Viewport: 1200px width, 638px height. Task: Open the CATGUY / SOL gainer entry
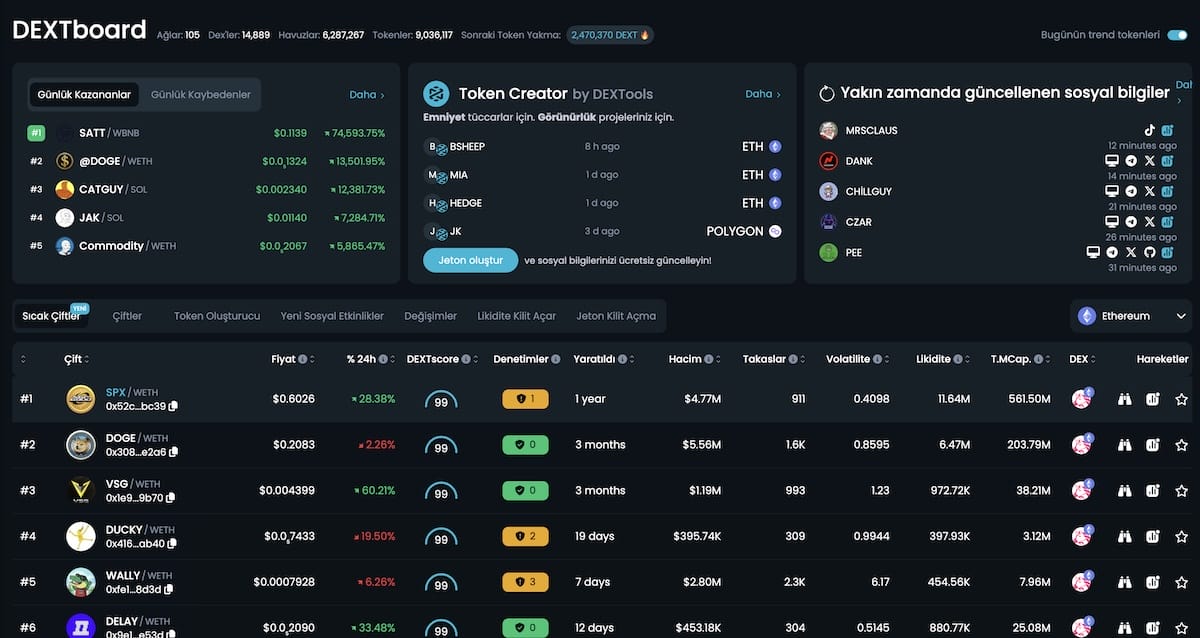click(x=206, y=189)
